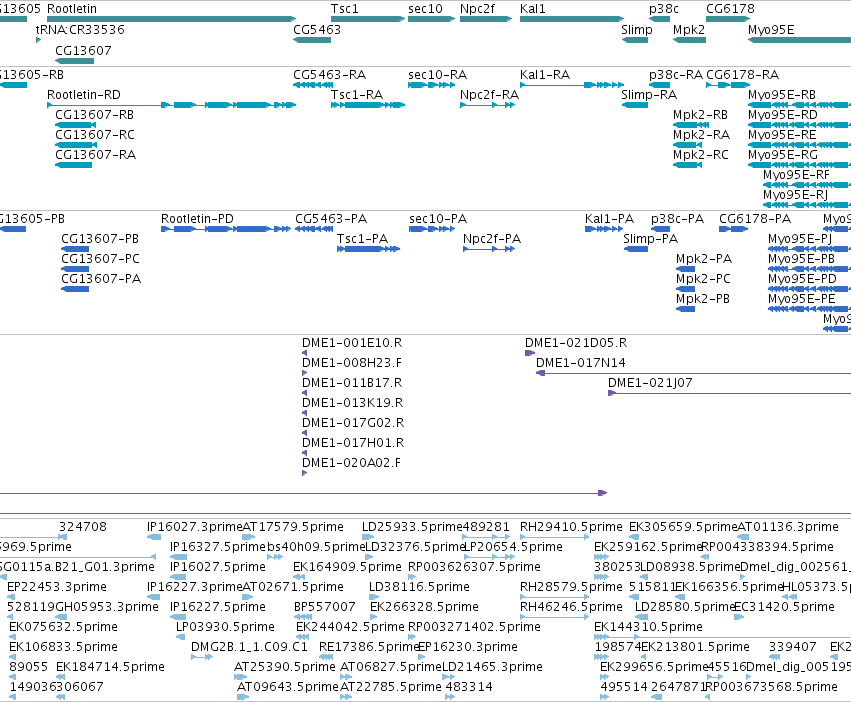Click the DME1-021J07 clone line

coord(729,393)
